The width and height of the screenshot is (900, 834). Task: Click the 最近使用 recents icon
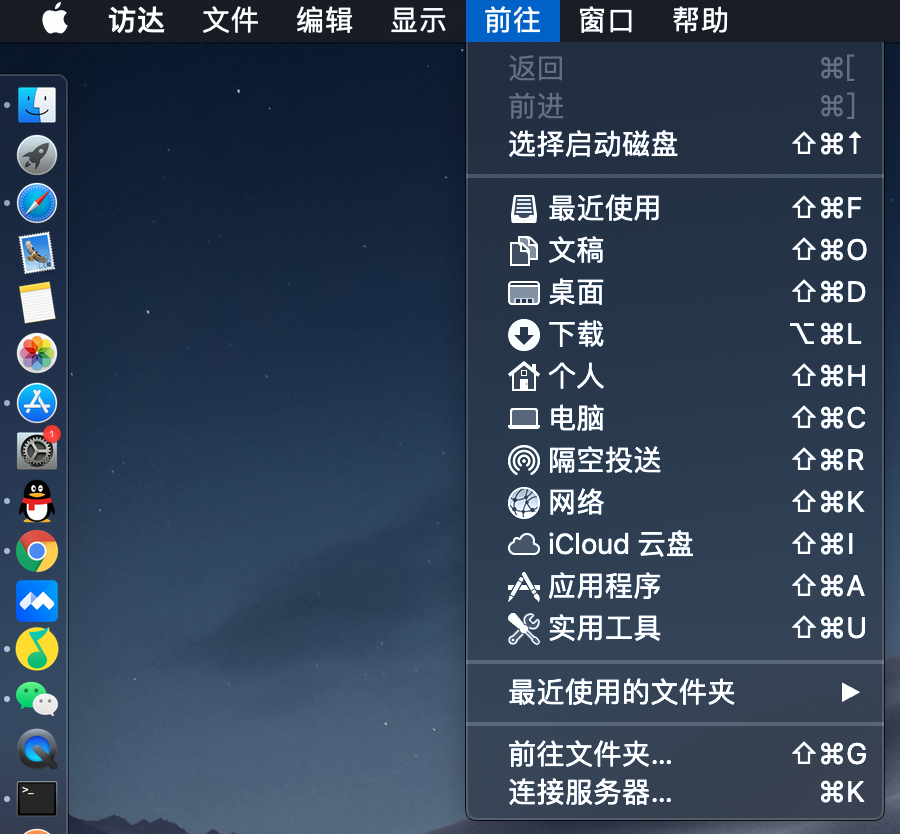click(523, 208)
